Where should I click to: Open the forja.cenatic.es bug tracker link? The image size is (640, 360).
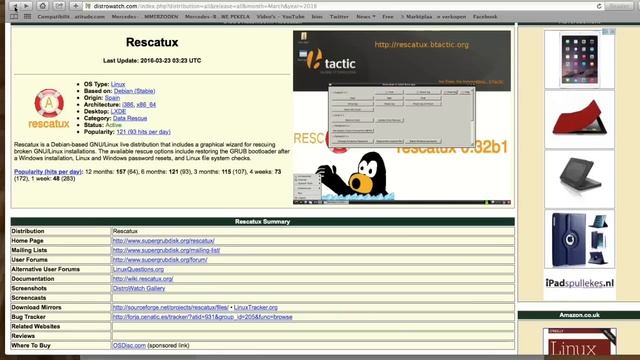pyautogui.click(x=202, y=317)
